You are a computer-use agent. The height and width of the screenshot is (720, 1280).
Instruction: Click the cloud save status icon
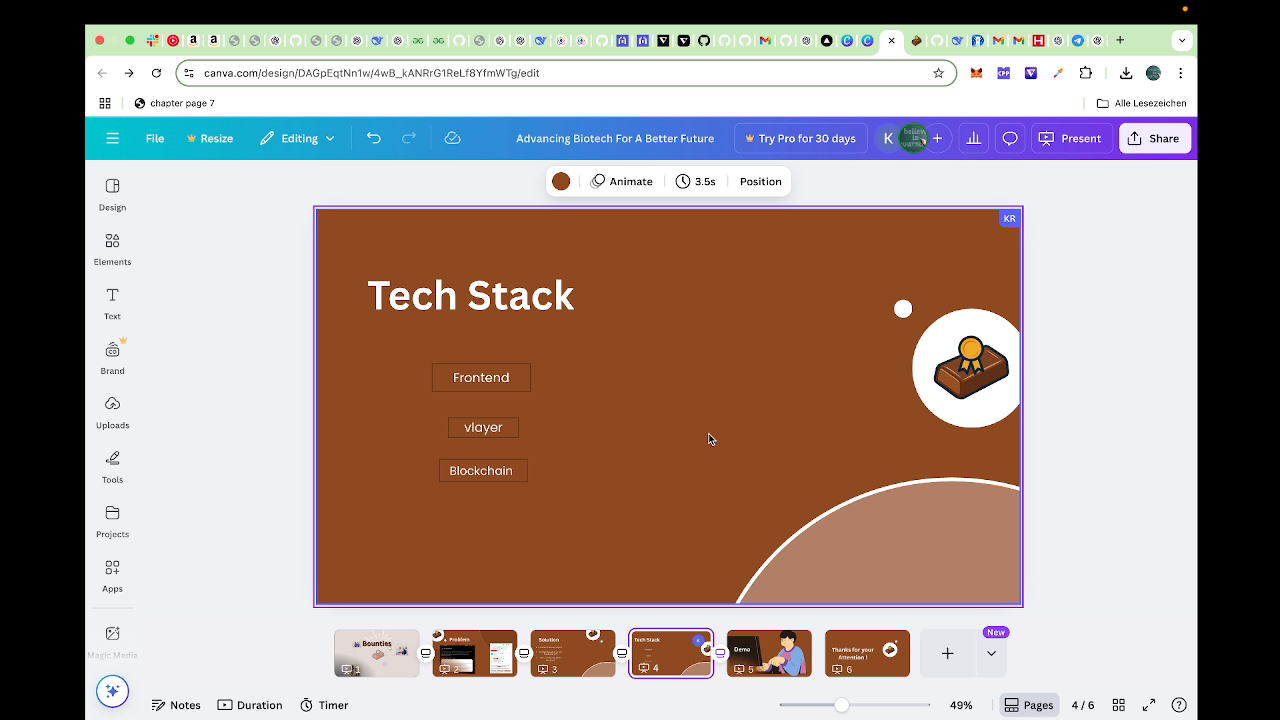click(x=452, y=138)
